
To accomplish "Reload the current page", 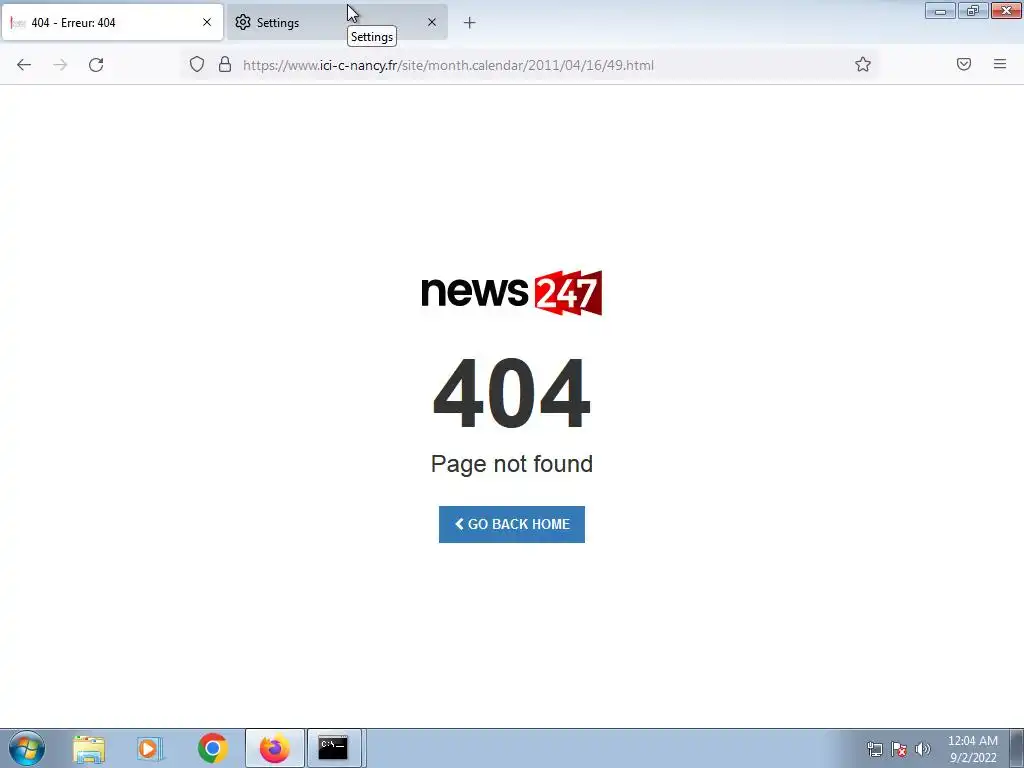I will [96, 65].
